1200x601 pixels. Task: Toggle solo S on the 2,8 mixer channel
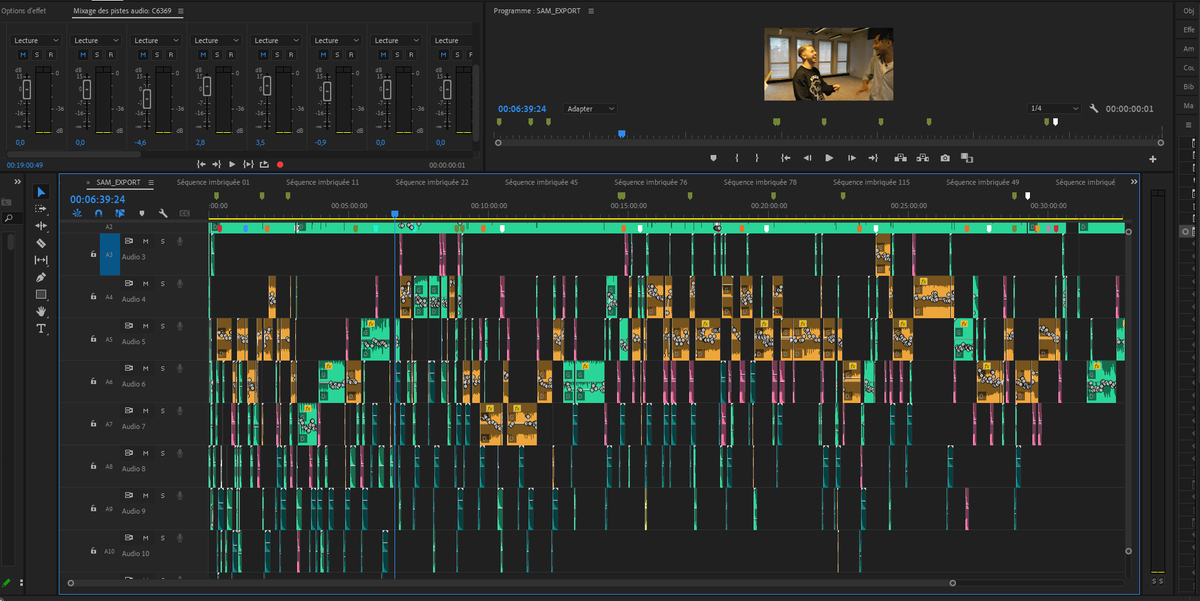216,55
